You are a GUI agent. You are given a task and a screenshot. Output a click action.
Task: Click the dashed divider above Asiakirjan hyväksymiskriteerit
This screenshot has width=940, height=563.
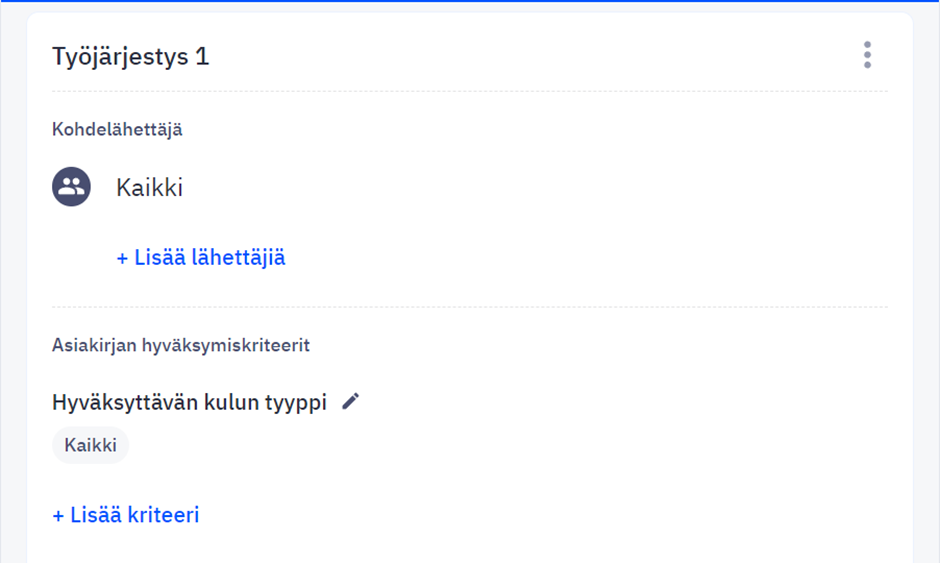click(x=470, y=307)
